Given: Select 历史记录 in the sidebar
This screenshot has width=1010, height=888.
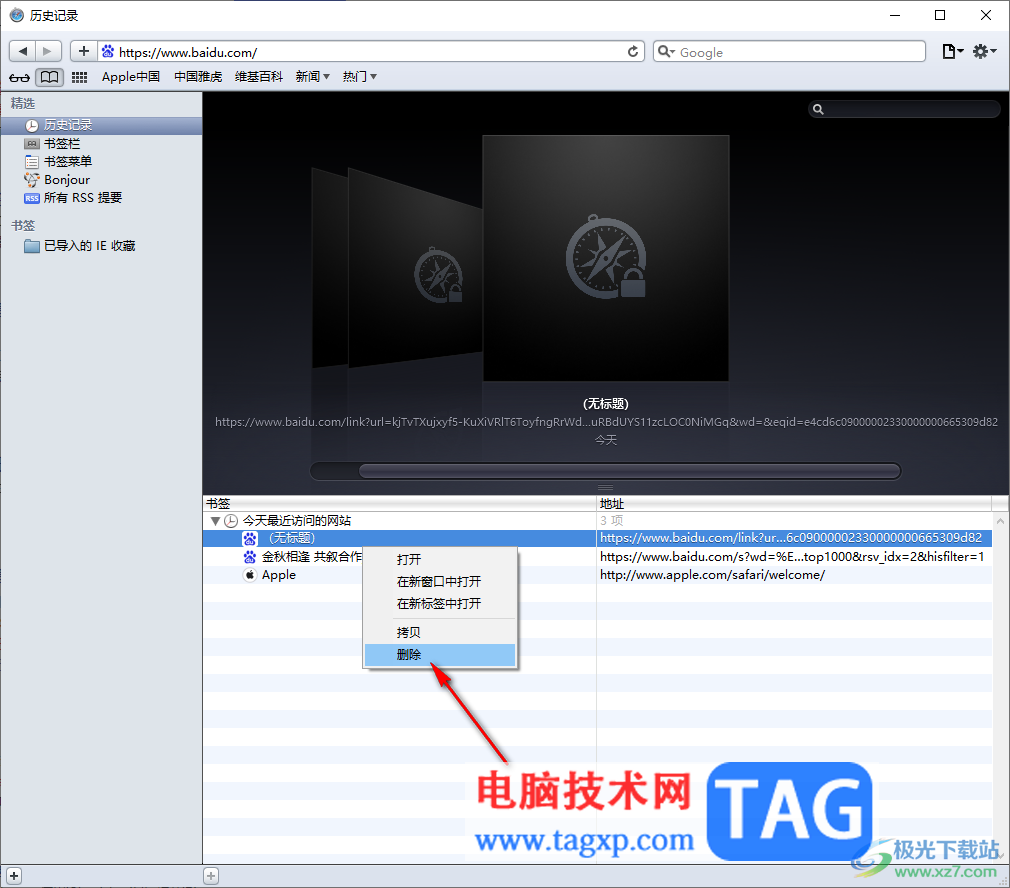Looking at the screenshot, I should (x=101, y=125).
